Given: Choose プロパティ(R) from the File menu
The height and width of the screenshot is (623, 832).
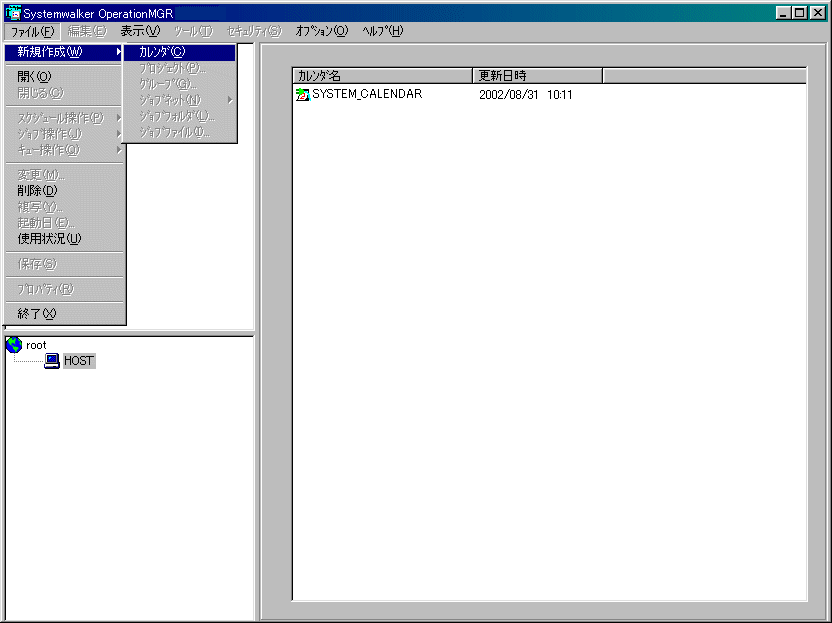Looking at the screenshot, I should [x=65, y=289].
